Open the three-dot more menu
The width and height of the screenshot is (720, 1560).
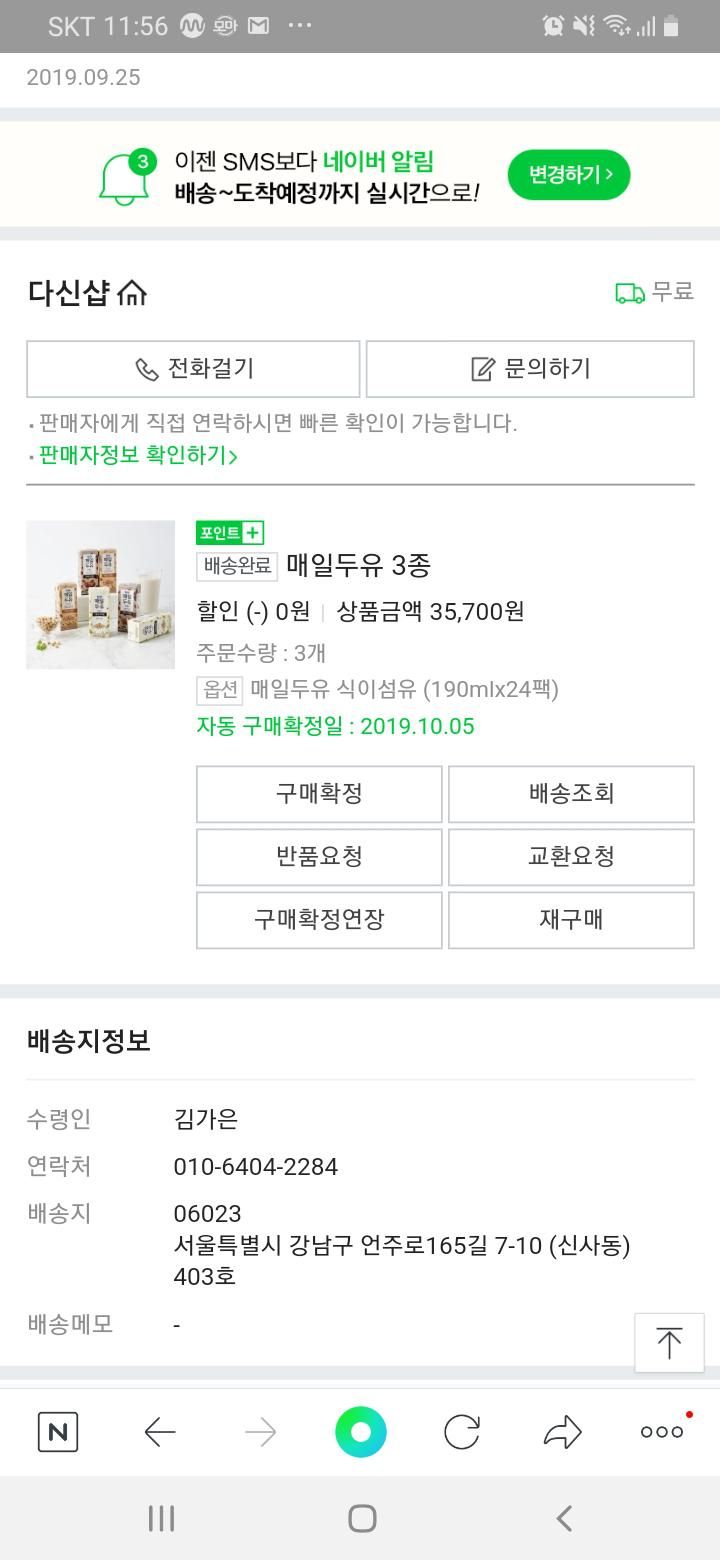click(x=662, y=1432)
